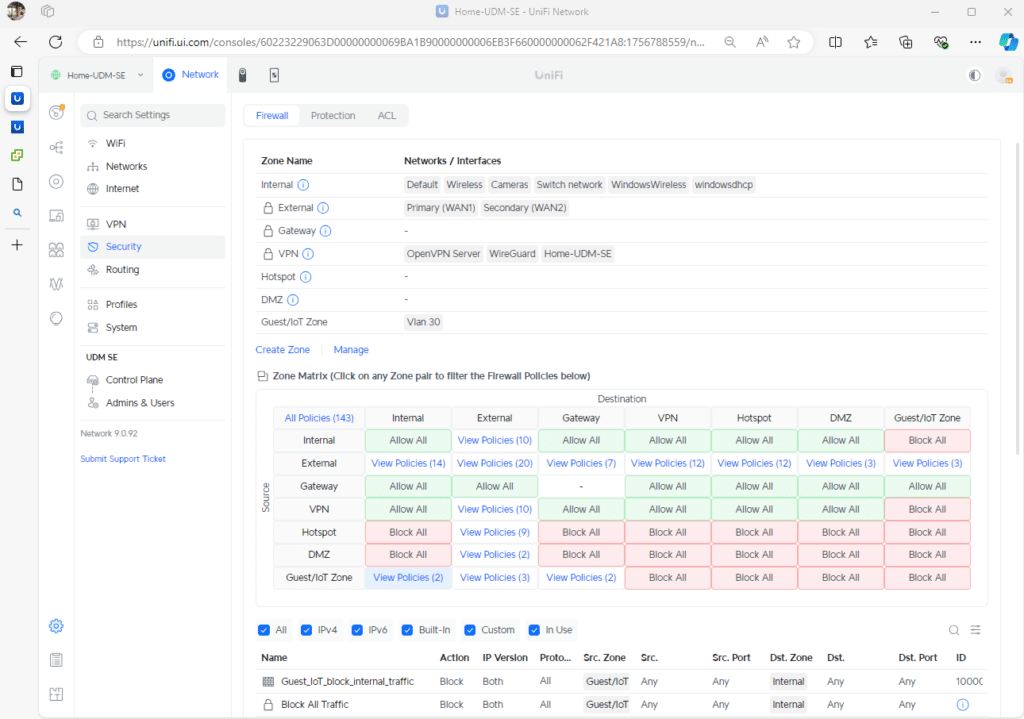The image size is (1024, 719).
Task: Click the browser address bar URL
Action: [x=411, y=42]
